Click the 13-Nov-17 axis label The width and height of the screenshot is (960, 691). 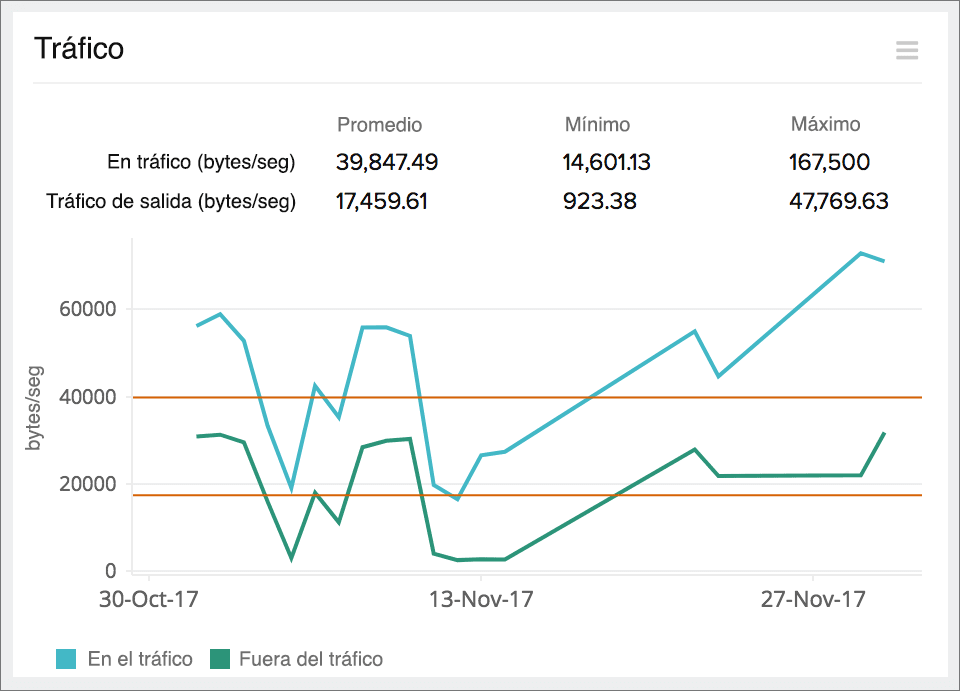click(480, 600)
